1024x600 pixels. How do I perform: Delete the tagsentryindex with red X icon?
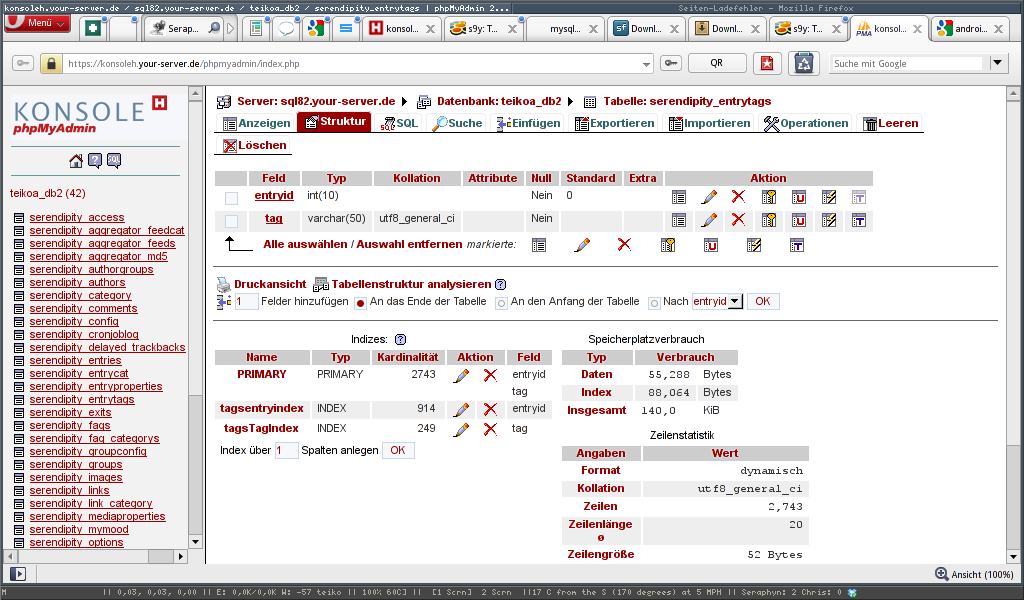click(x=489, y=409)
